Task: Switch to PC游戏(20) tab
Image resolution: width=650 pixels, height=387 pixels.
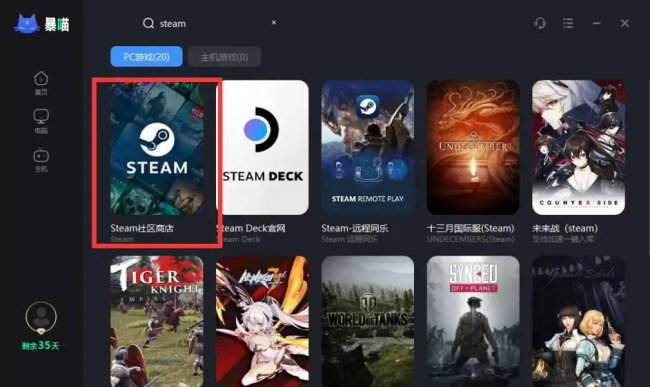Action: point(146,57)
